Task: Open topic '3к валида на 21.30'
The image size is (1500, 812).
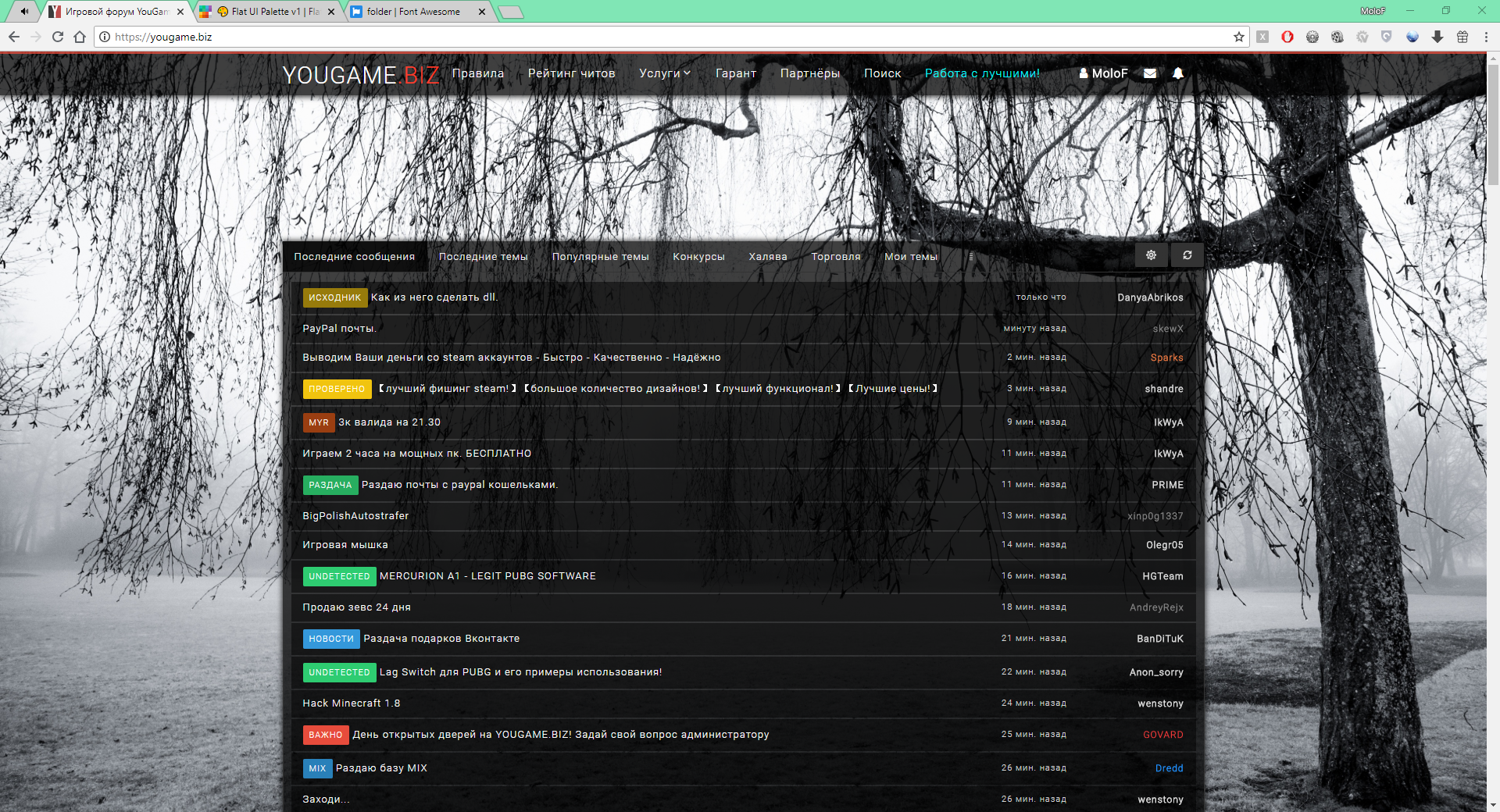Action: (x=389, y=422)
